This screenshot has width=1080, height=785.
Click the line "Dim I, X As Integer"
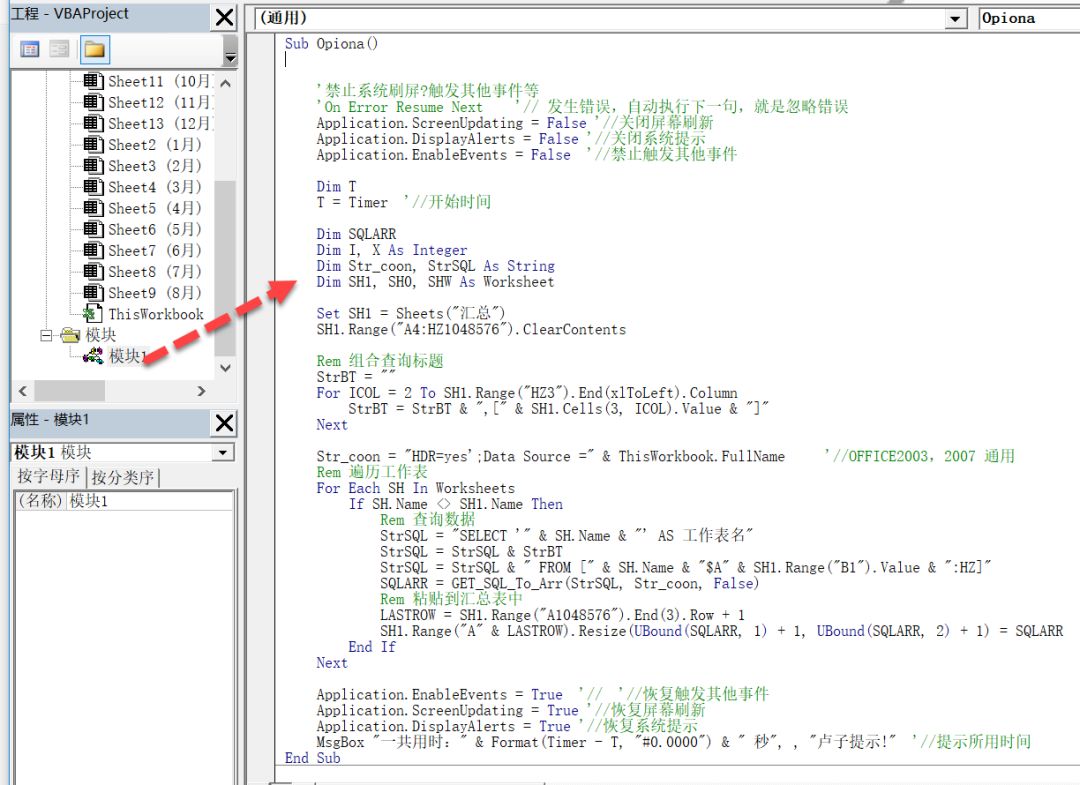click(391, 250)
